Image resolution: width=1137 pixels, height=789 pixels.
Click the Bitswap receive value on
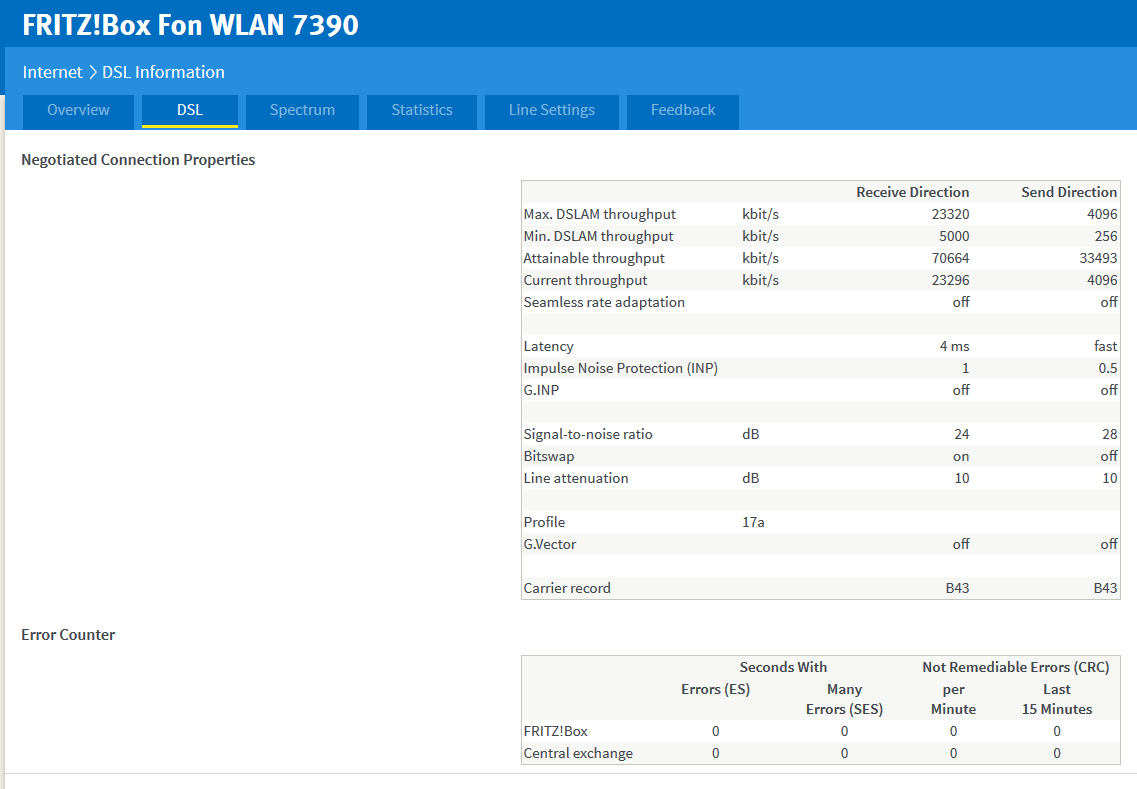click(961, 456)
